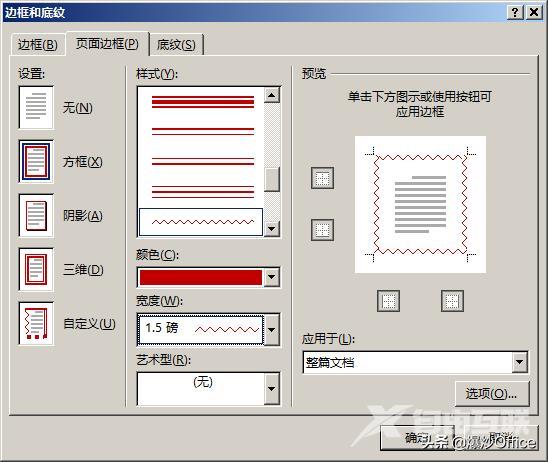This screenshot has width=548, height=462.
Task: Toggle the bottom border button in preview
Action: tap(322, 230)
